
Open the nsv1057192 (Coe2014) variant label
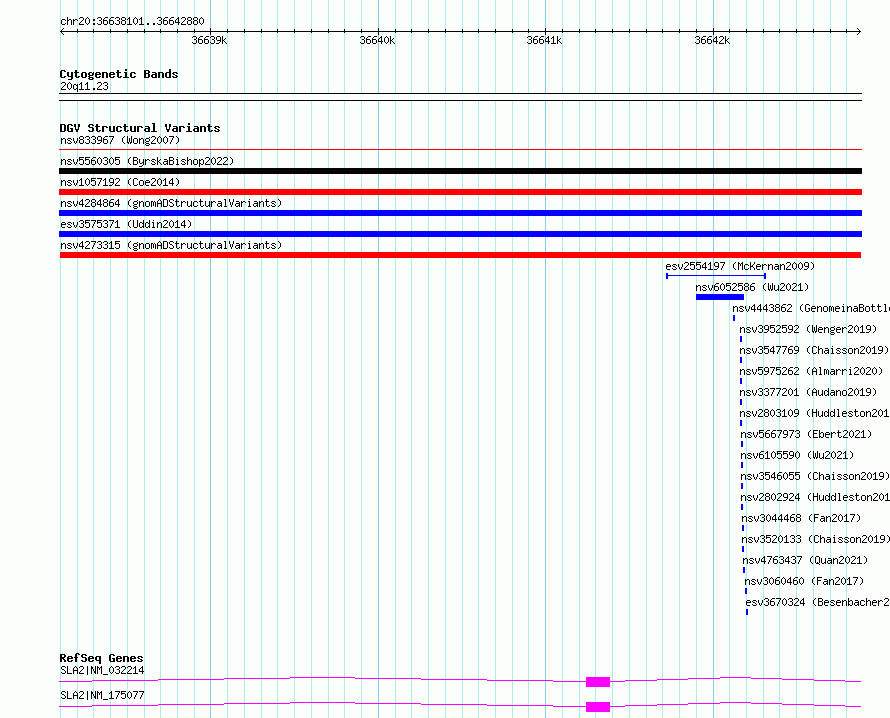pos(120,182)
